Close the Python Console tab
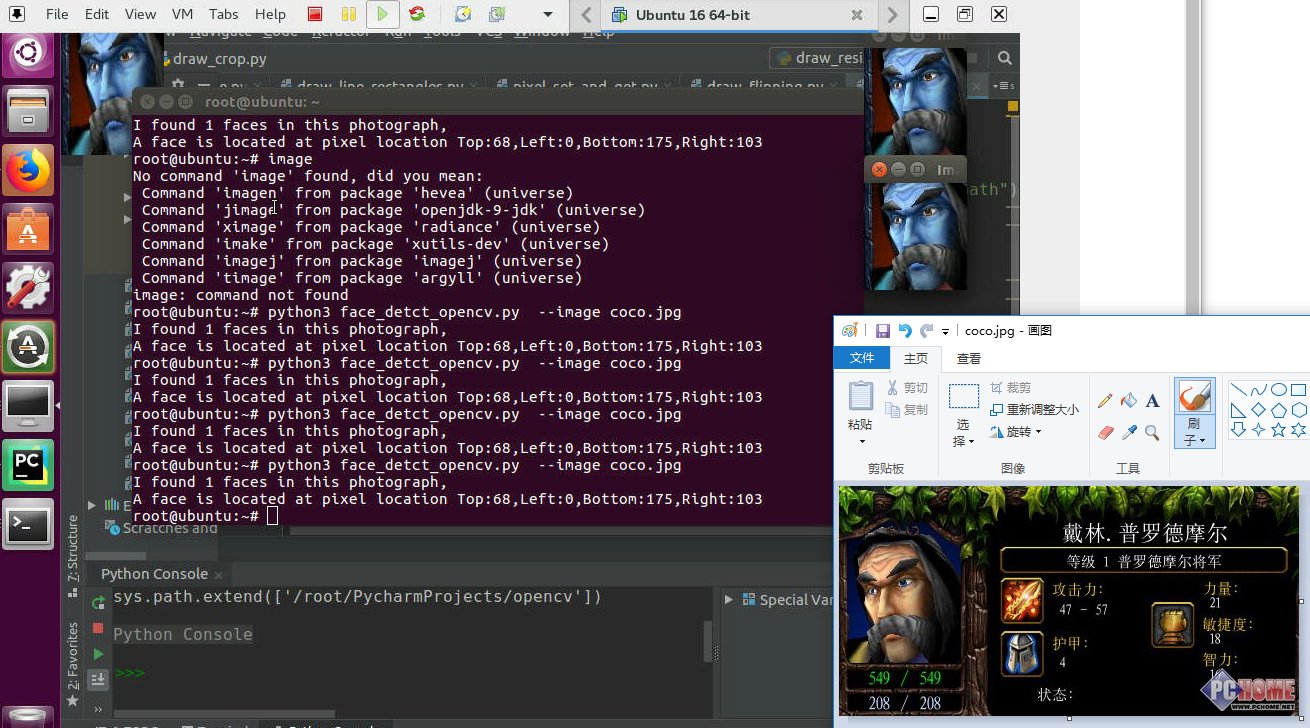 click(x=219, y=575)
